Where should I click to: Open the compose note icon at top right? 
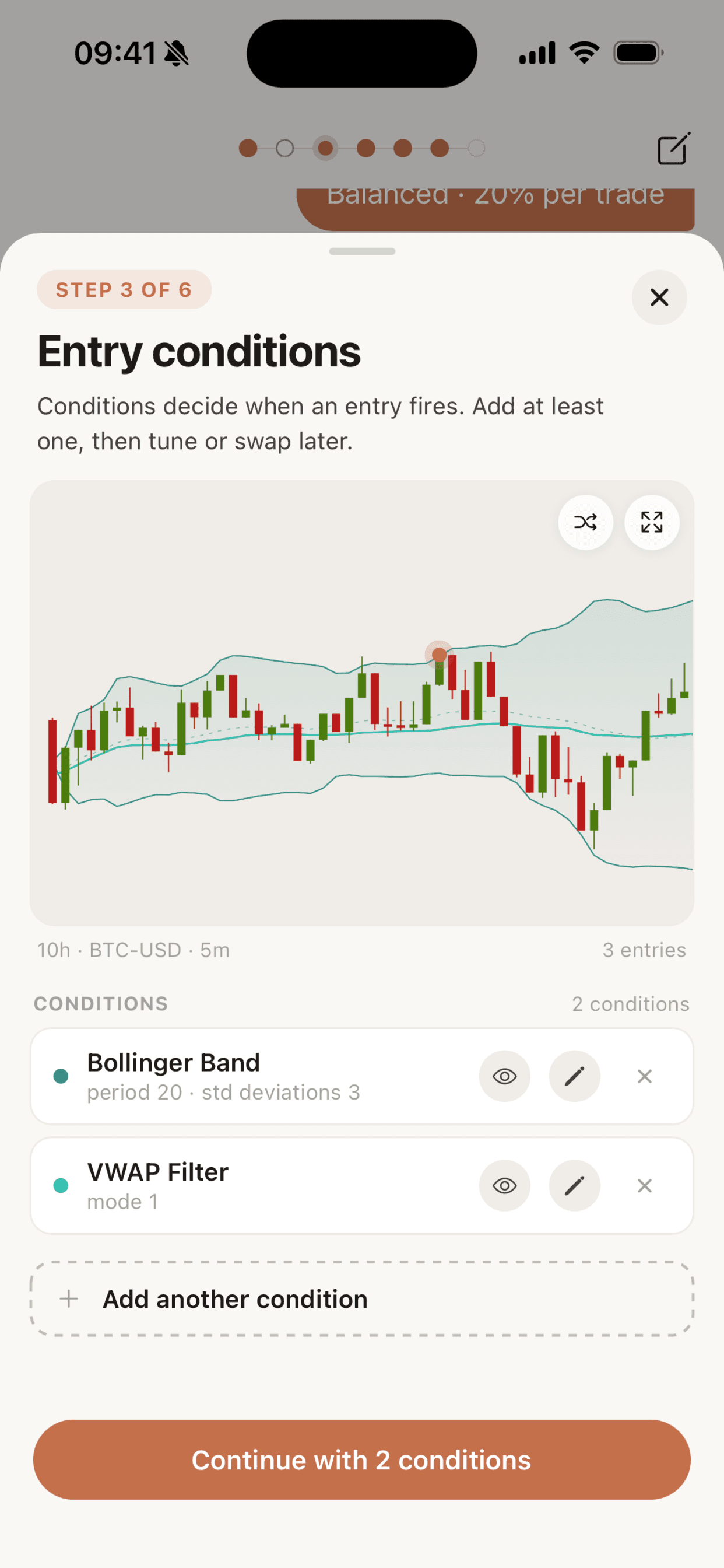[x=673, y=148]
